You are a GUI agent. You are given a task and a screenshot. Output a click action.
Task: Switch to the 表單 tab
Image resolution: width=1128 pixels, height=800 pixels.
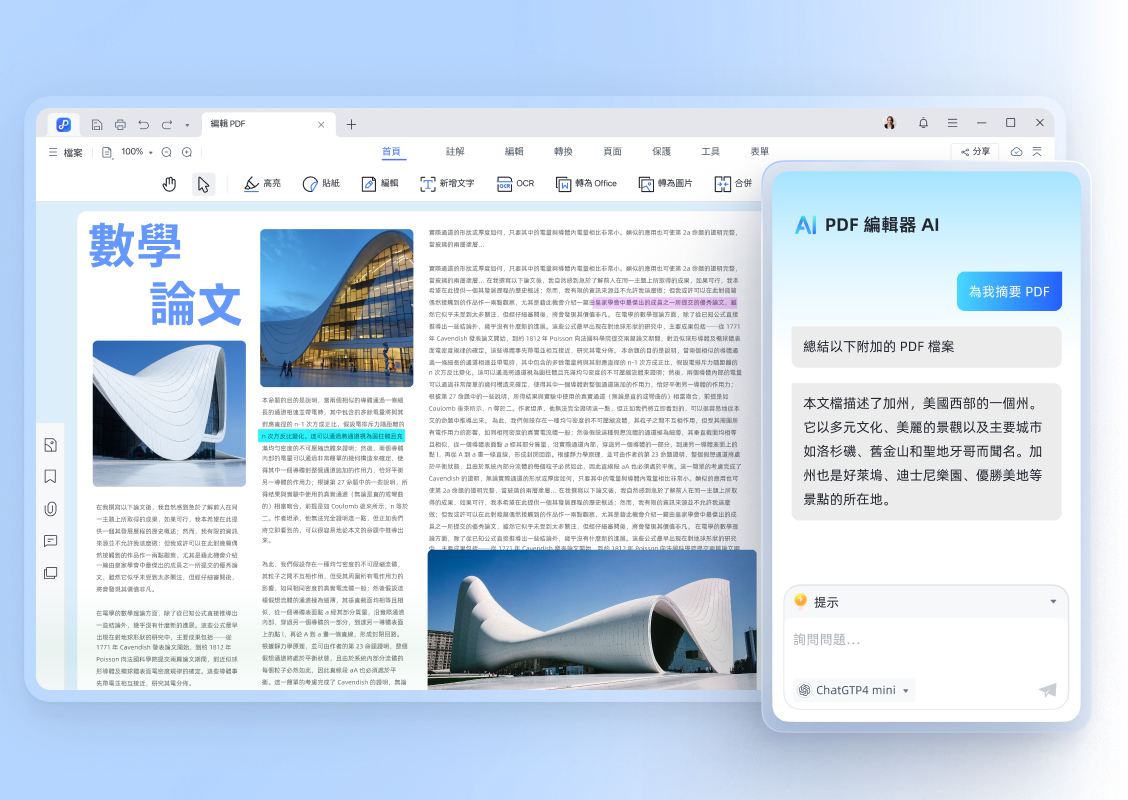[760, 151]
